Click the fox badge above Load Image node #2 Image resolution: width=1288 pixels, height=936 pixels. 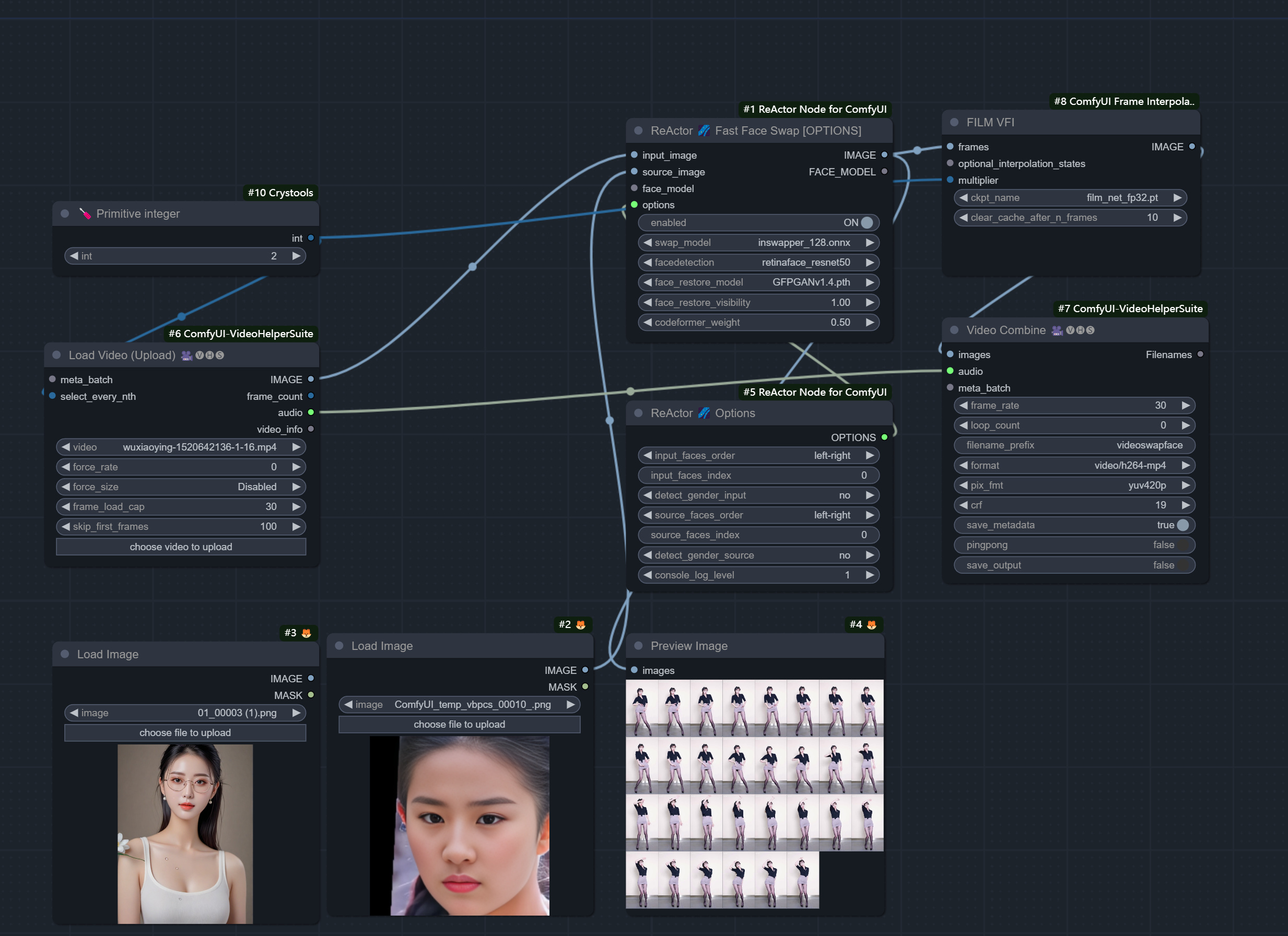(x=580, y=624)
